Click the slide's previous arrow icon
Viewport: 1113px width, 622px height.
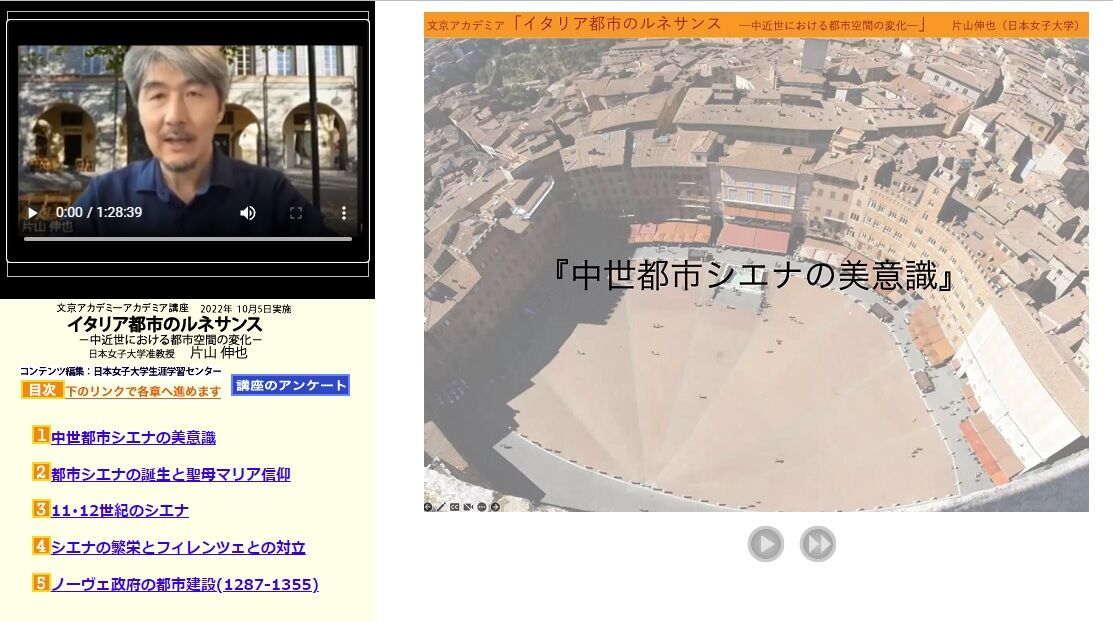tap(428, 507)
